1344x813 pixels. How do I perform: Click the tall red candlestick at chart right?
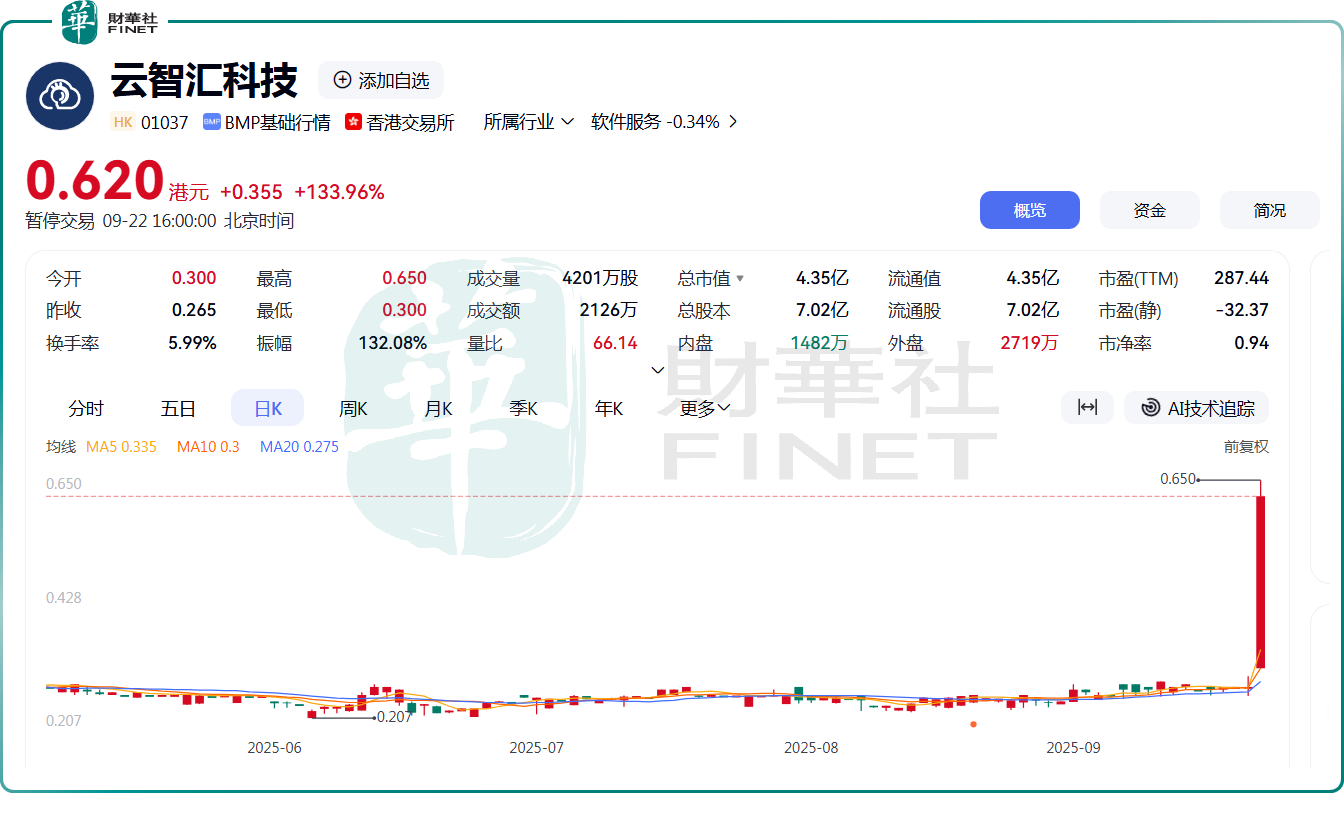[x=1261, y=582]
